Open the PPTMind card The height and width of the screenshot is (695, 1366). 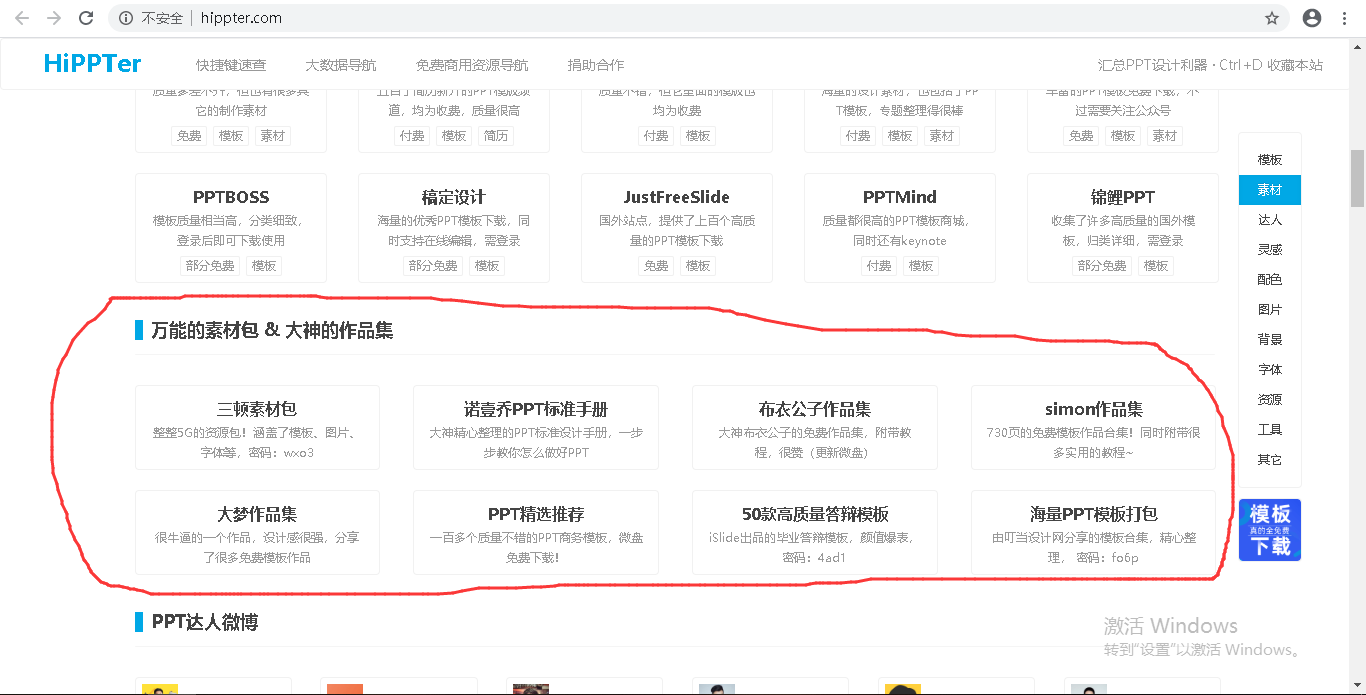click(x=900, y=228)
